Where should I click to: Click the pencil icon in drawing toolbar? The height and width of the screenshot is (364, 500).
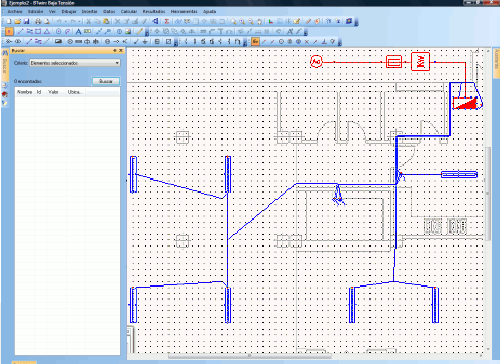point(140,32)
